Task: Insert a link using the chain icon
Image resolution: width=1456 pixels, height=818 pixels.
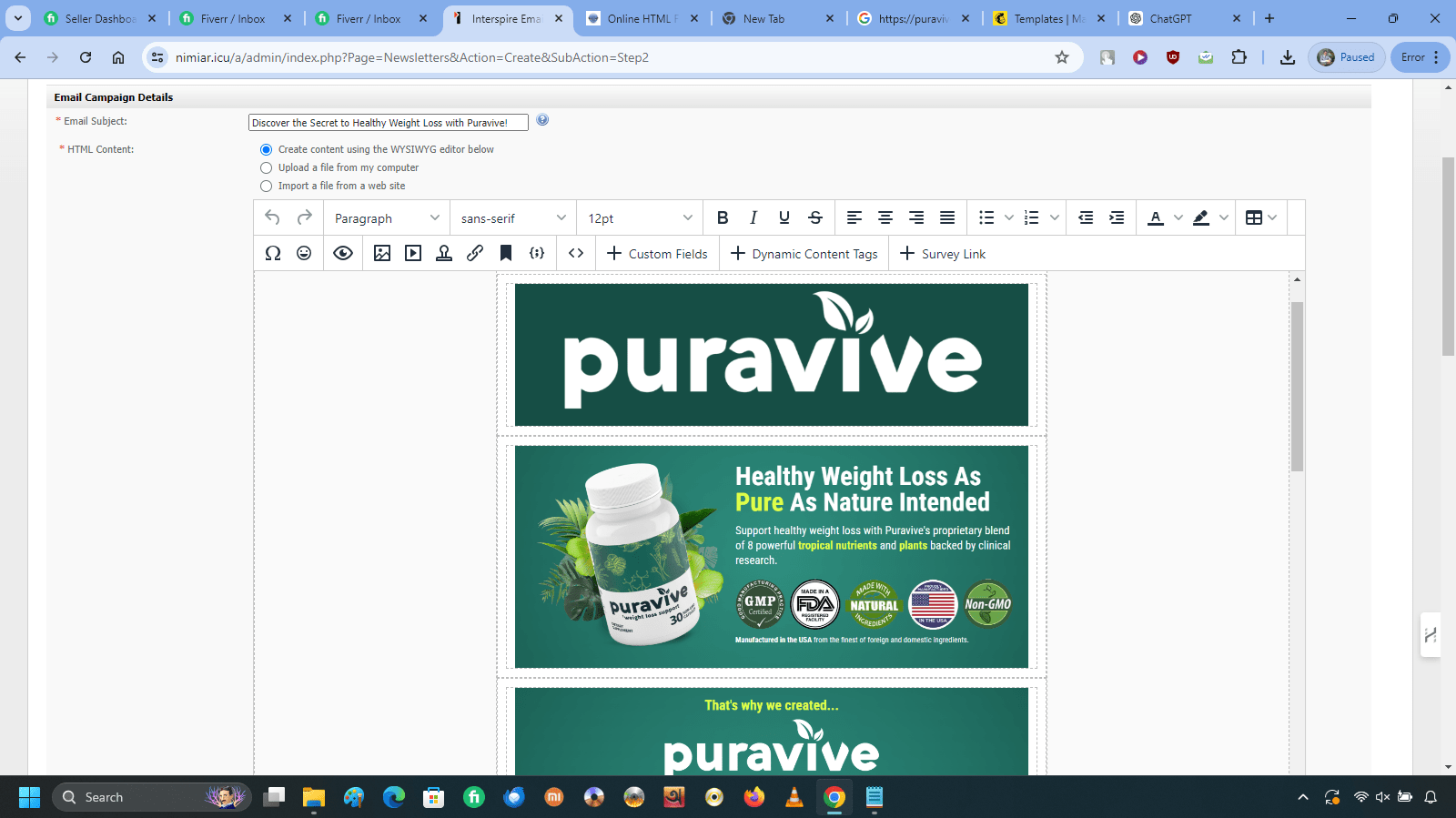Action: tap(475, 253)
